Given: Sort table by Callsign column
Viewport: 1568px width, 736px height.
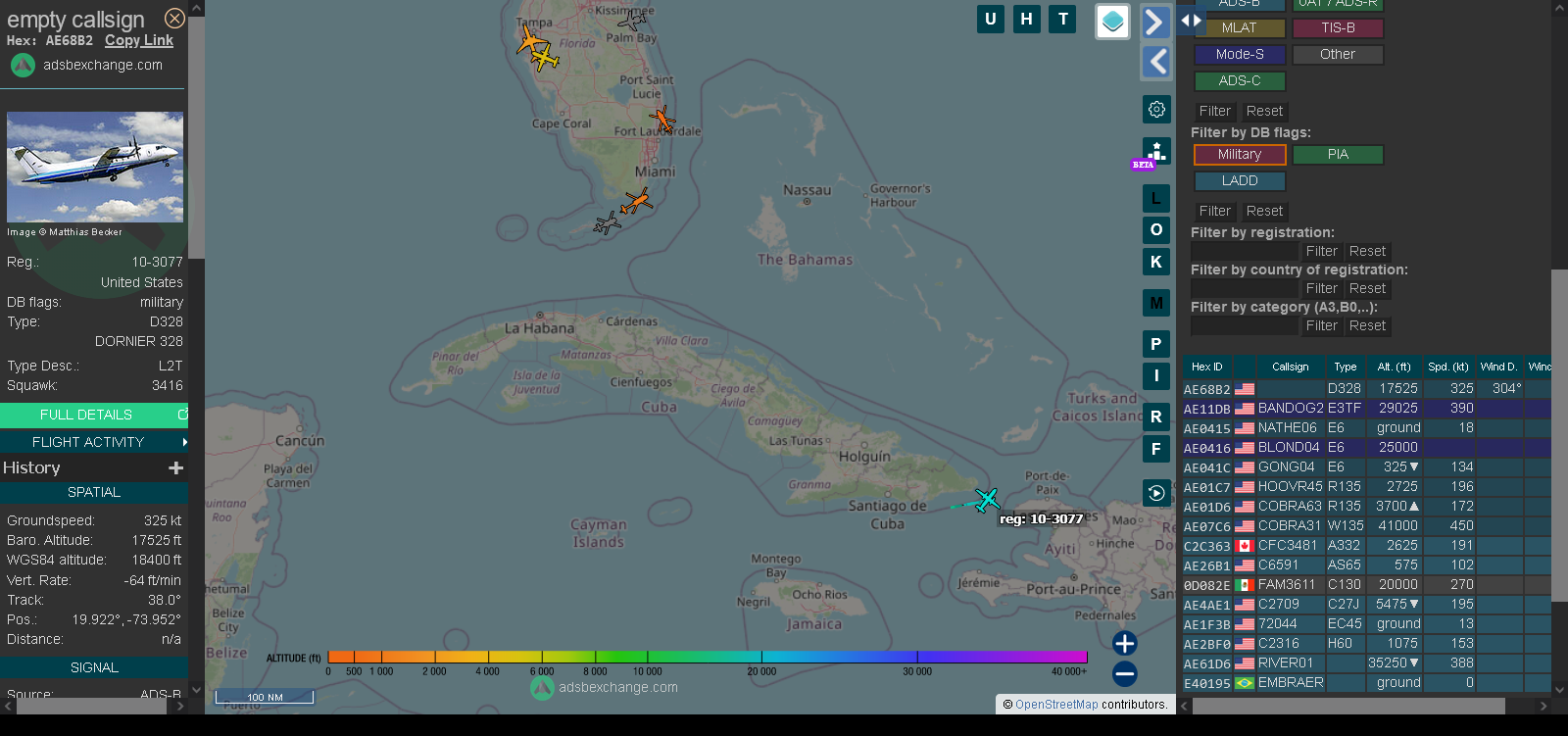Looking at the screenshot, I should [1291, 367].
